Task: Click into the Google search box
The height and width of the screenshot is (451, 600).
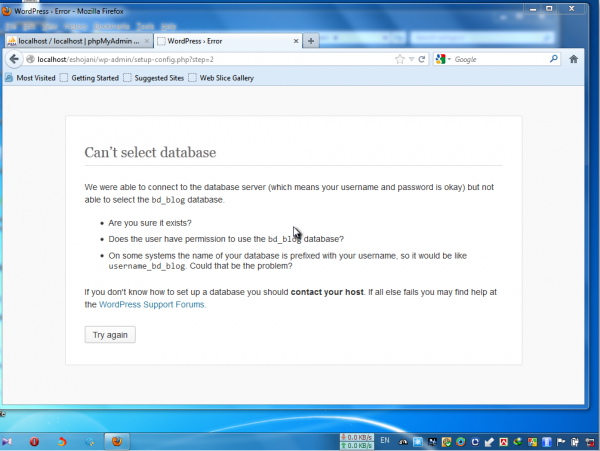Action: (x=499, y=59)
